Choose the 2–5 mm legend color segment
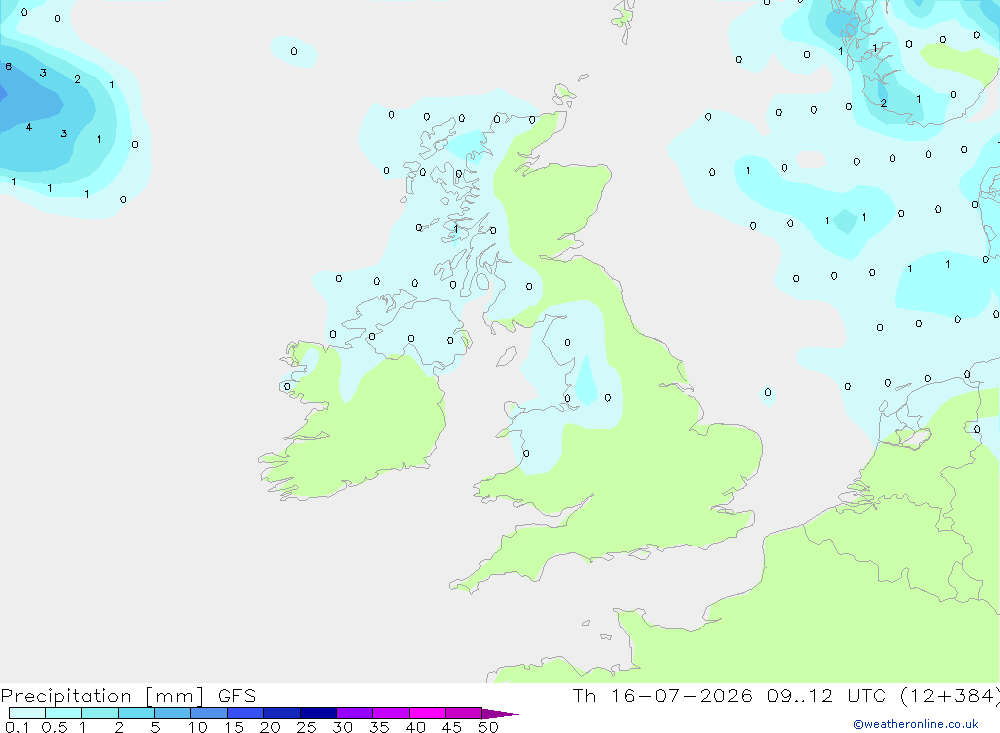This screenshot has height=733, width=1000. (136, 713)
